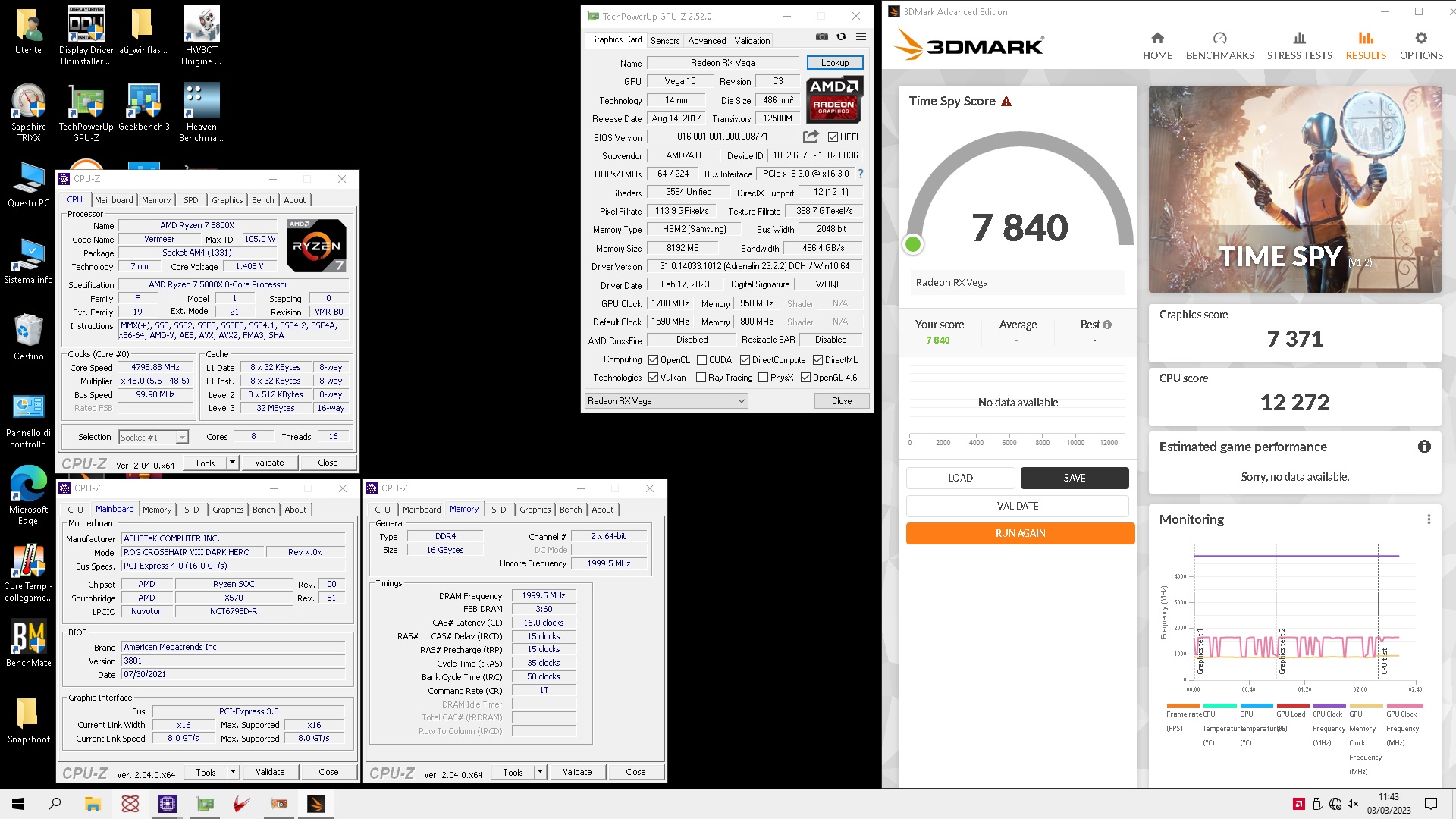Viewport: 1456px width, 819px height.
Task: Select Graphics tab in Mainboard CPU-Z window
Action: 227,510
